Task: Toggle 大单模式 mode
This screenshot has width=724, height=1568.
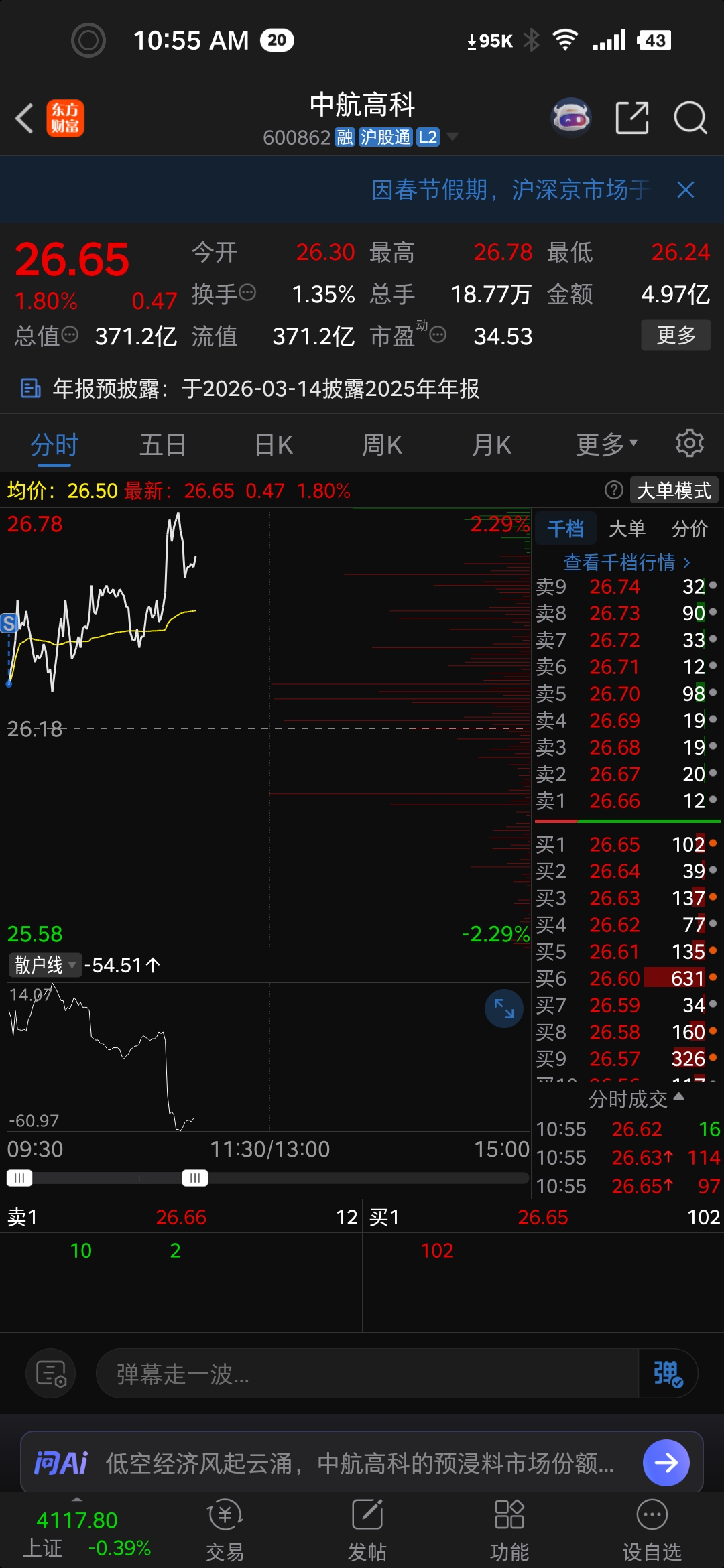Action: click(674, 491)
